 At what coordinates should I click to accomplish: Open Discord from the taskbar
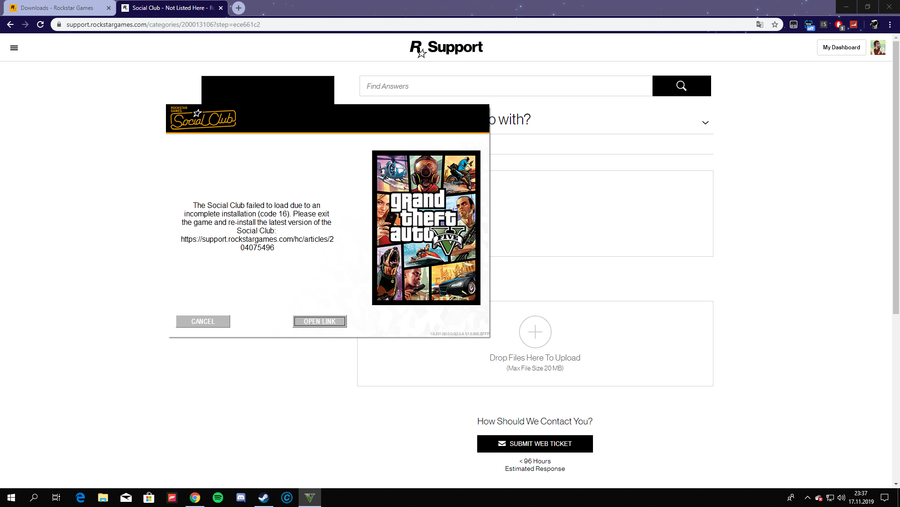click(240, 498)
